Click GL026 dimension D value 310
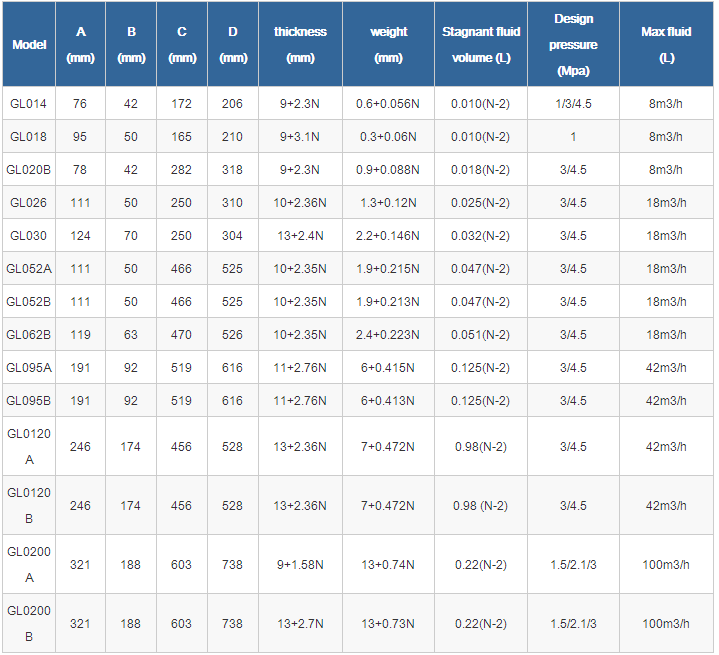719x655 pixels. click(232, 203)
